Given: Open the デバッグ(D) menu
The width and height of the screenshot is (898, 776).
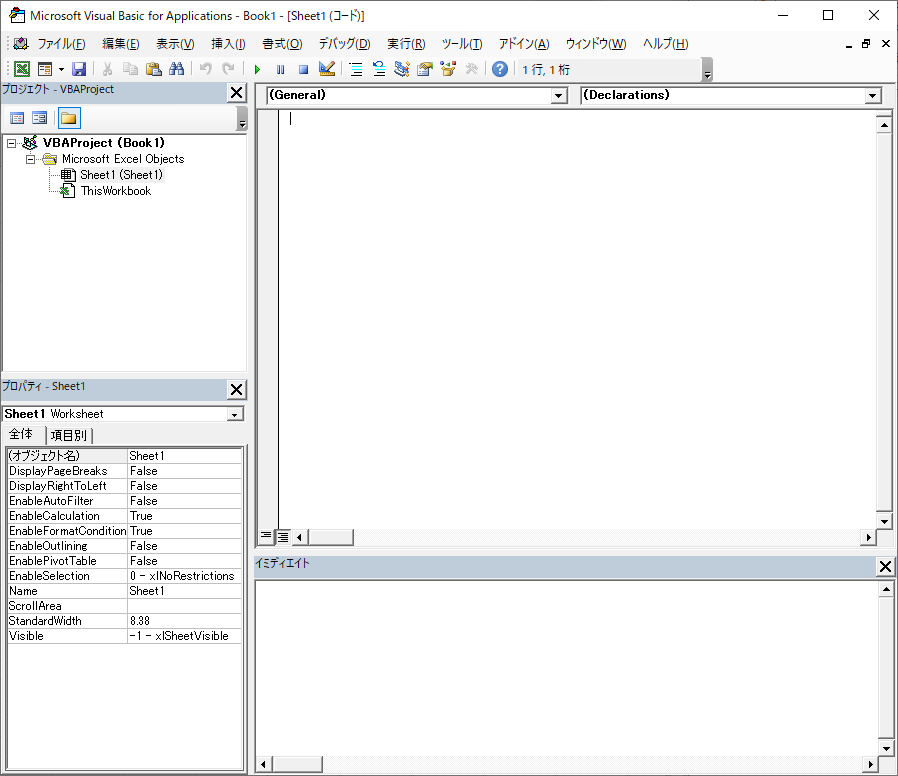Looking at the screenshot, I should pyautogui.click(x=344, y=44).
